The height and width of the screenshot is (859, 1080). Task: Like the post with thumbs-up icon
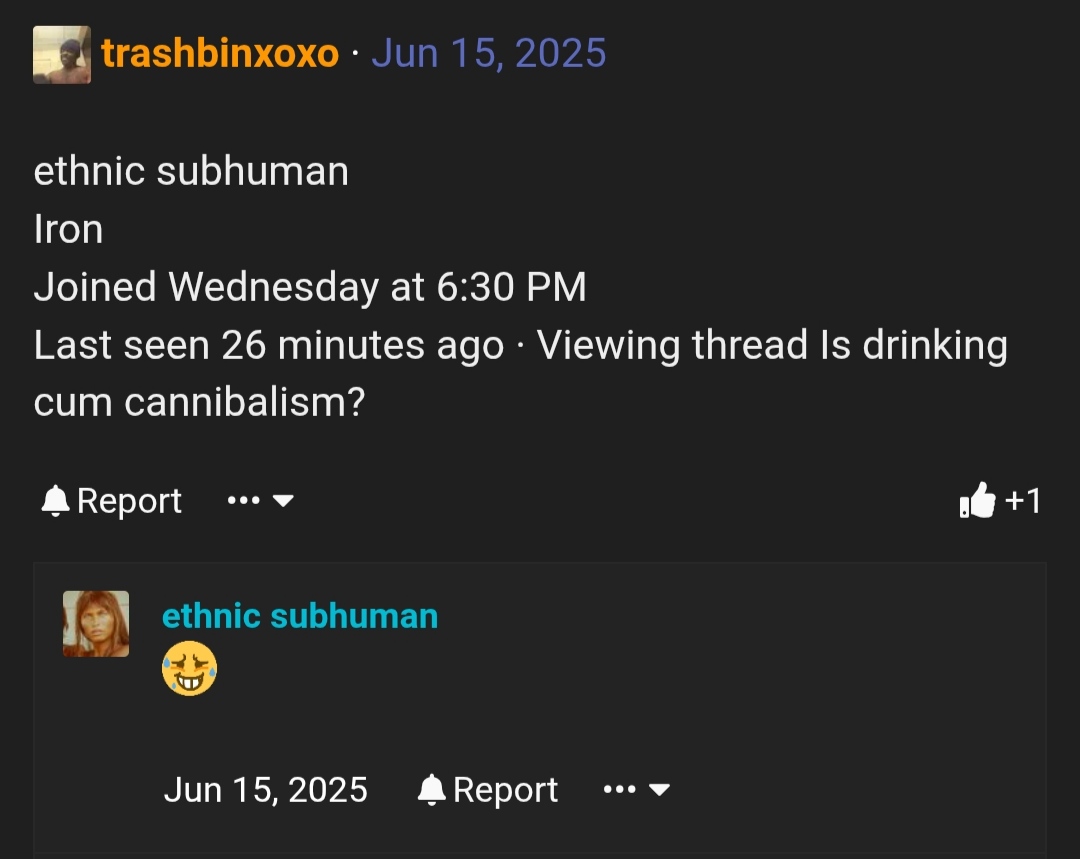(x=977, y=500)
